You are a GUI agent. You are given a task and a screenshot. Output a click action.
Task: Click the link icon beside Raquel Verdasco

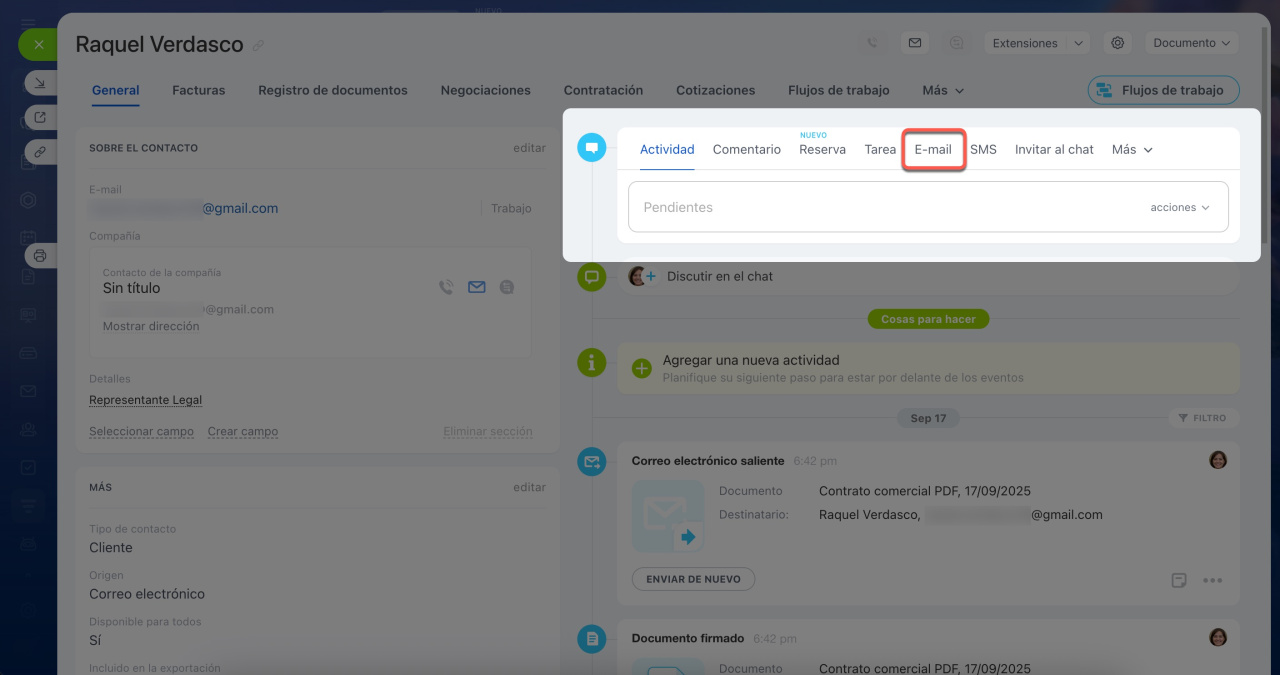coord(258,46)
